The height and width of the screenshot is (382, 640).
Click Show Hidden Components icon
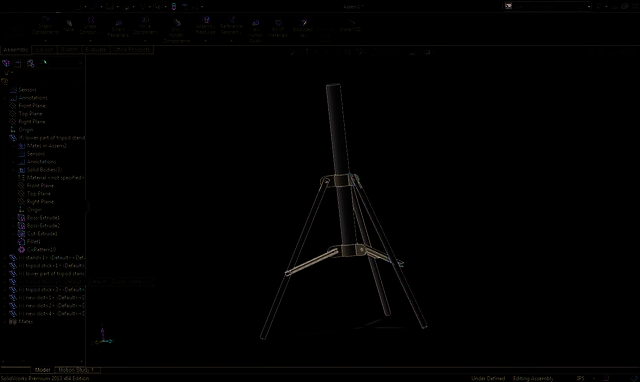[176, 31]
